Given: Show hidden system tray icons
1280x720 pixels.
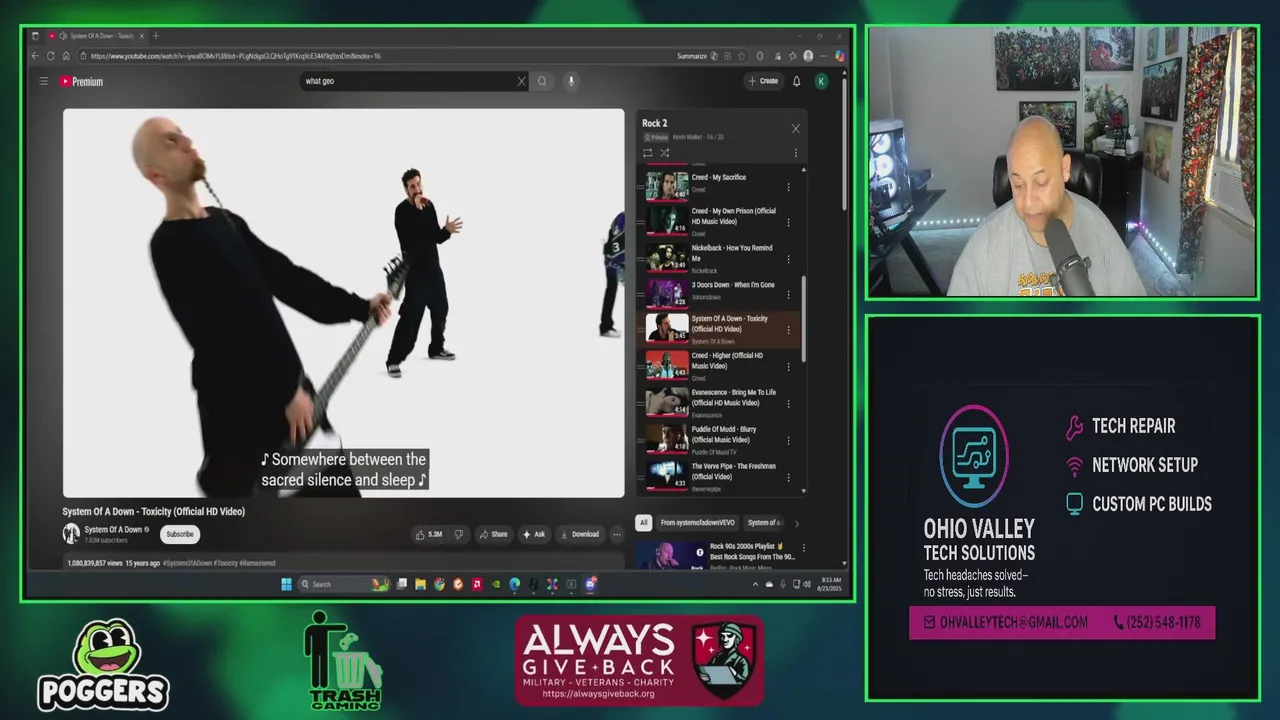Looking at the screenshot, I should (x=755, y=584).
